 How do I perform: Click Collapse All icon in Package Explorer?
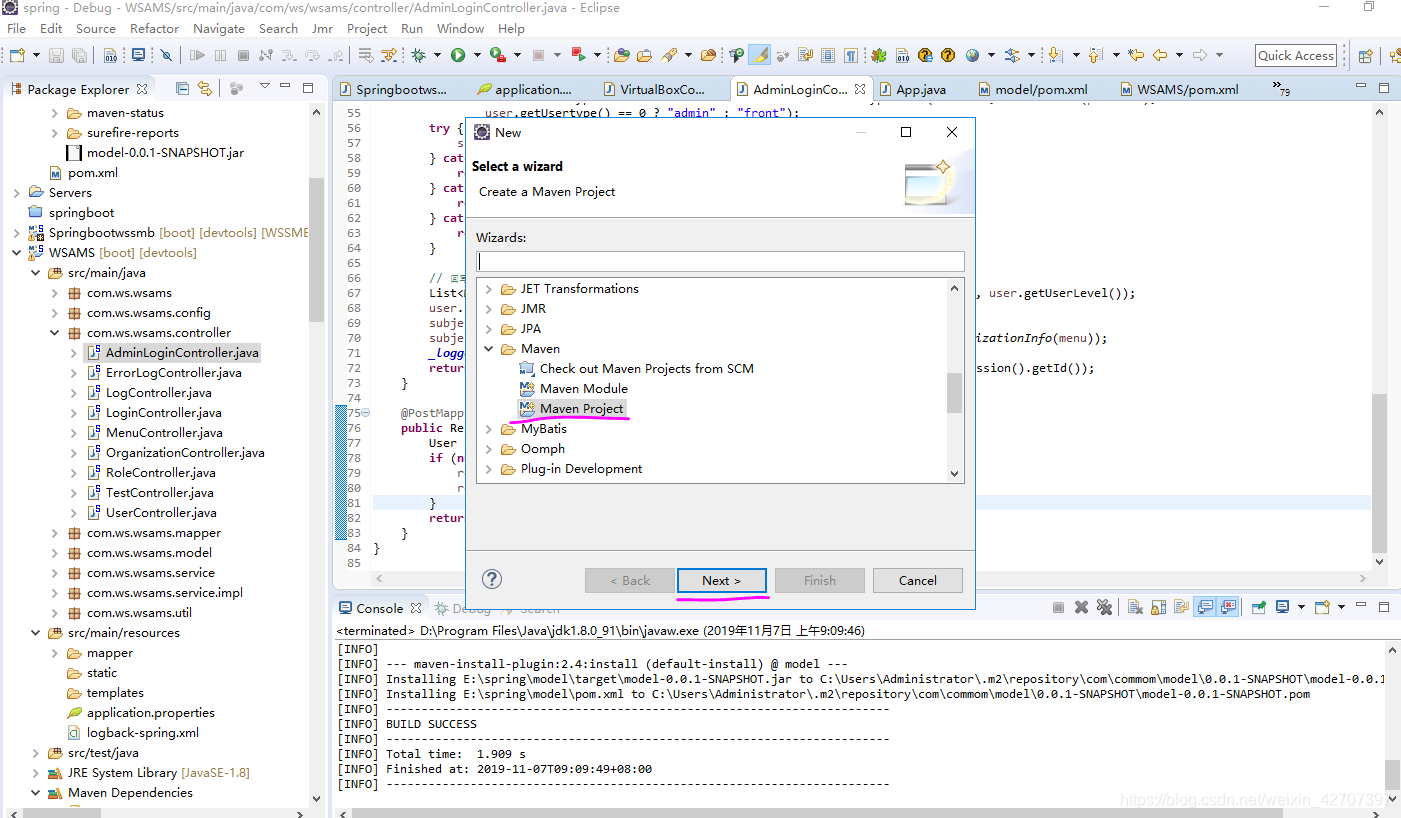182,88
